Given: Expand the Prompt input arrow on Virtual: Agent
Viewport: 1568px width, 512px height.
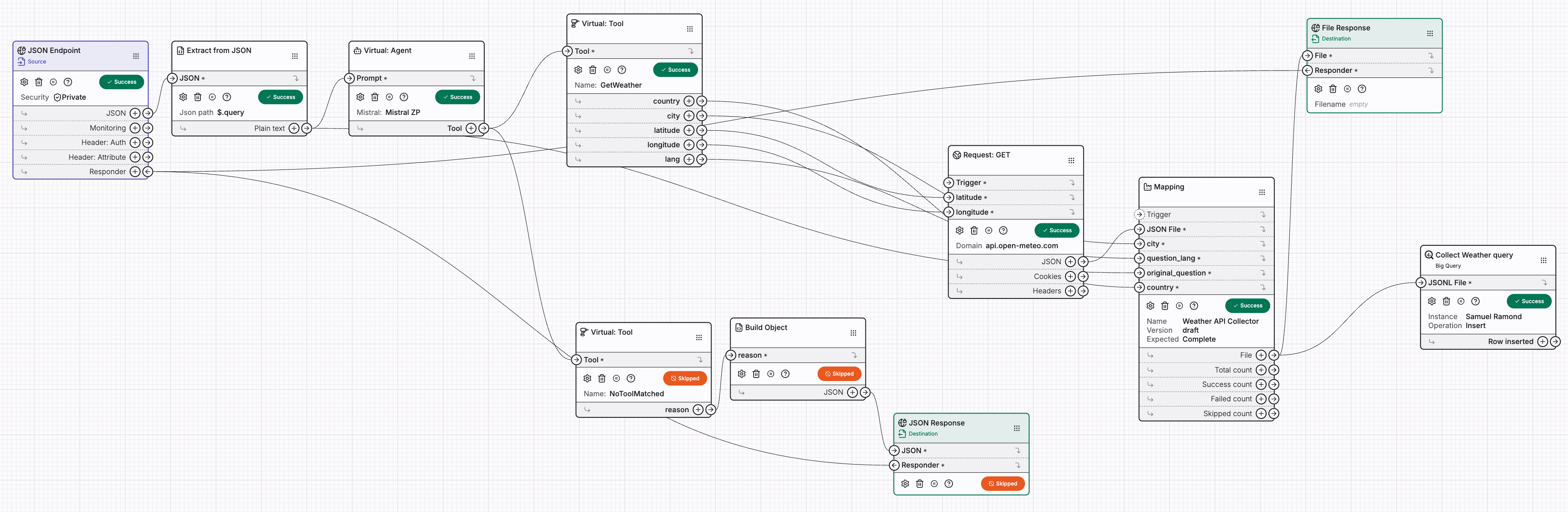Looking at the screenshot, I should point(474,78).
